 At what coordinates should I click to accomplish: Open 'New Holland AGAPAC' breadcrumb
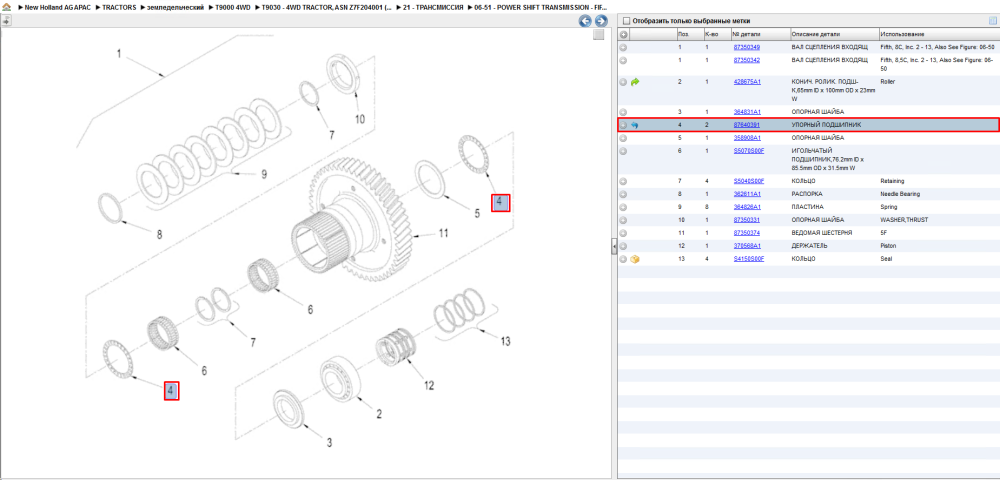(59, 6)
